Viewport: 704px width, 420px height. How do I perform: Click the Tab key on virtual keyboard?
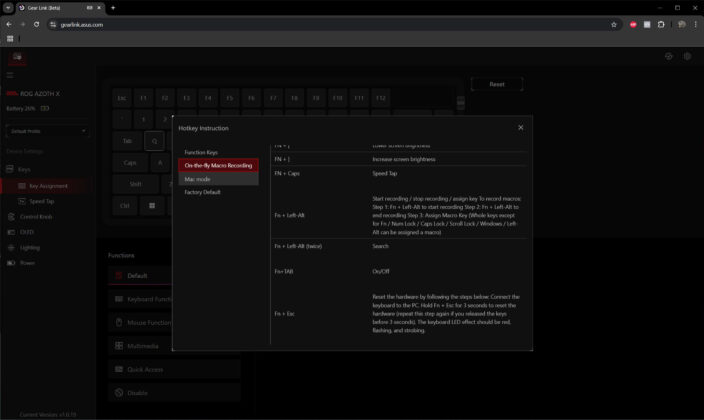pos(128,141)
